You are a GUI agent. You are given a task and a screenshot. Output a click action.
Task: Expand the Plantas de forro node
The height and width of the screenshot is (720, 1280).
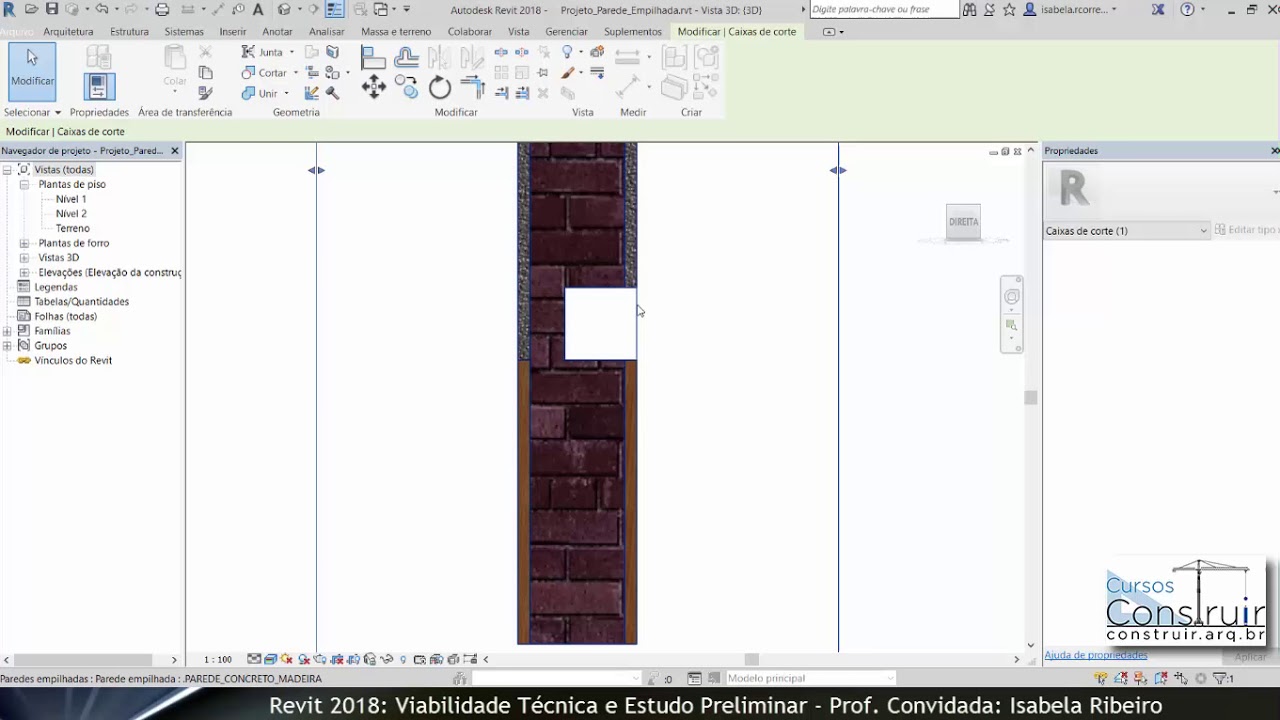point(24,243)
